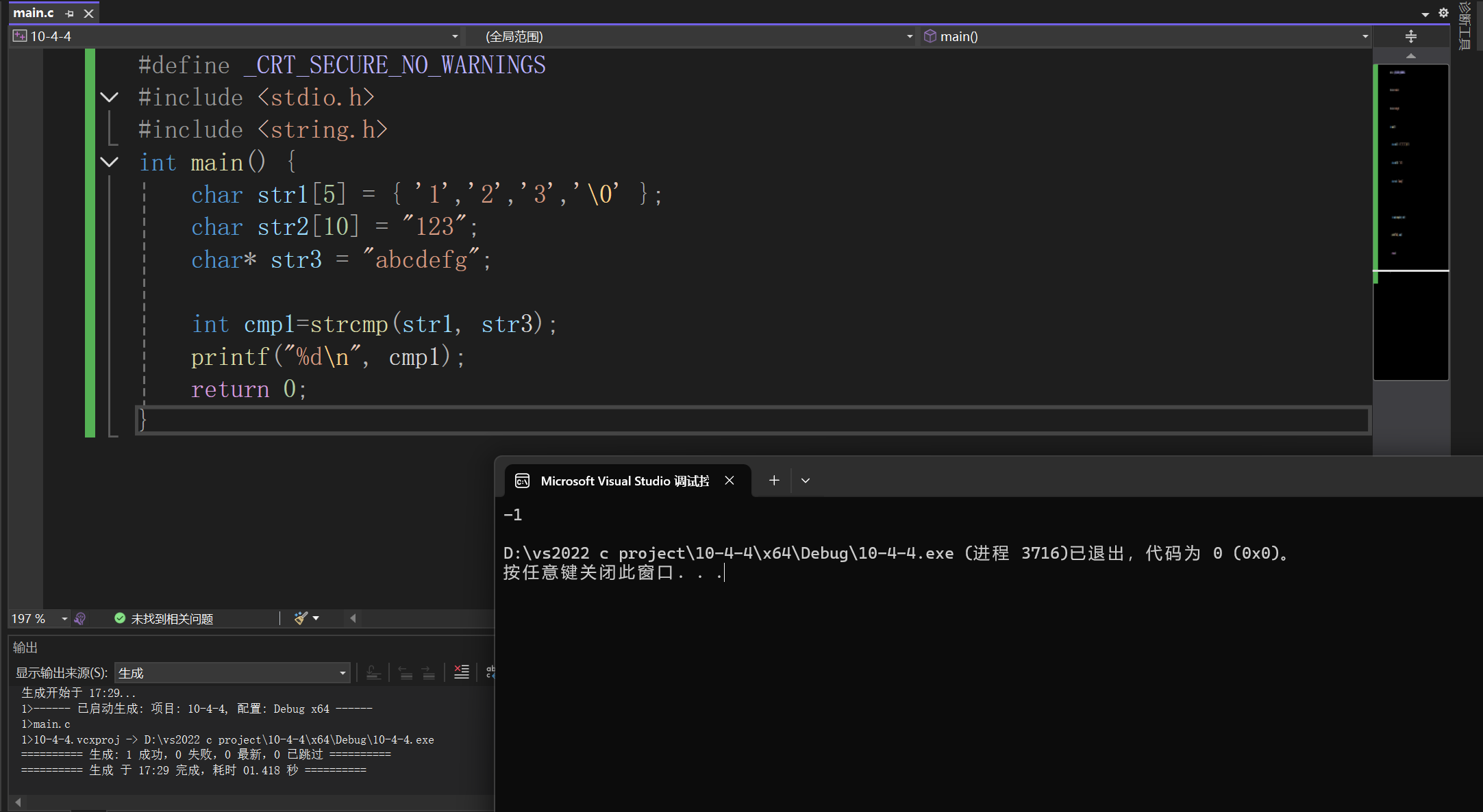Open the terminal tab dropdown chevron
The width and height of the screenshot is (1483, 812).
tap(806, 481)
